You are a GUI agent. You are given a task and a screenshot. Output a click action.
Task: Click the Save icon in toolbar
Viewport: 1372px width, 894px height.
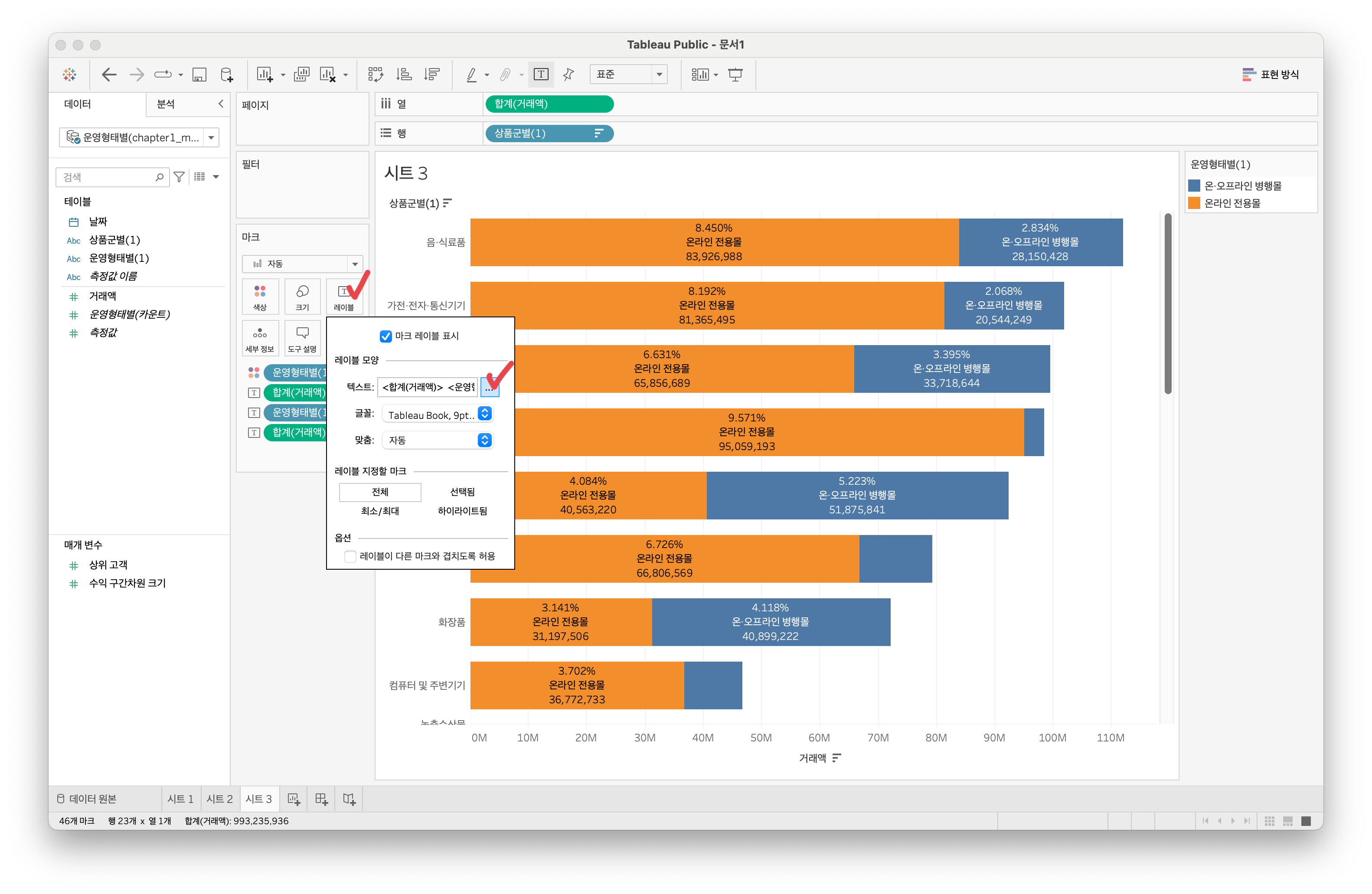199,75
